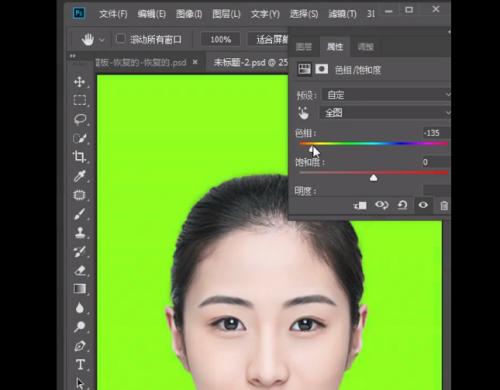This screenshot has height=390, width=500.
Task: Open the Hand tool preset picker
Action: 102,40
